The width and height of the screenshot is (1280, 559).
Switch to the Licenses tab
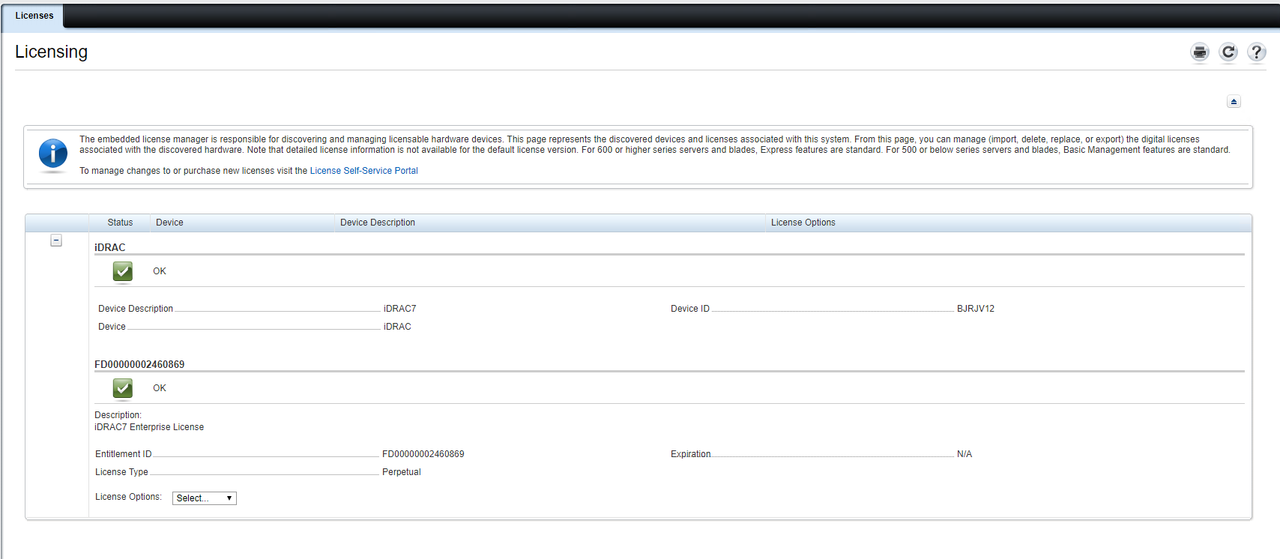point(35,15)
